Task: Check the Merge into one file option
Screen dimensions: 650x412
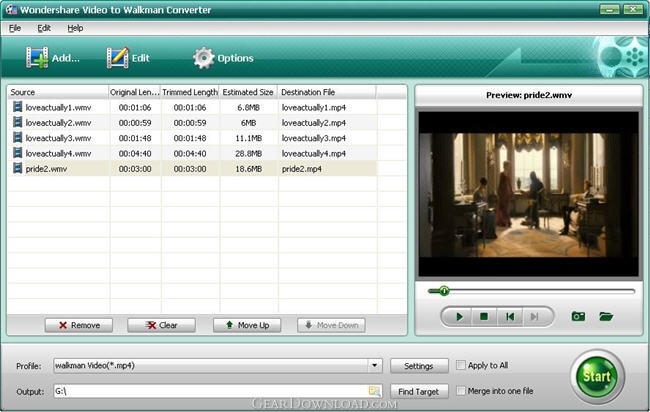Action: click(461, 391)
